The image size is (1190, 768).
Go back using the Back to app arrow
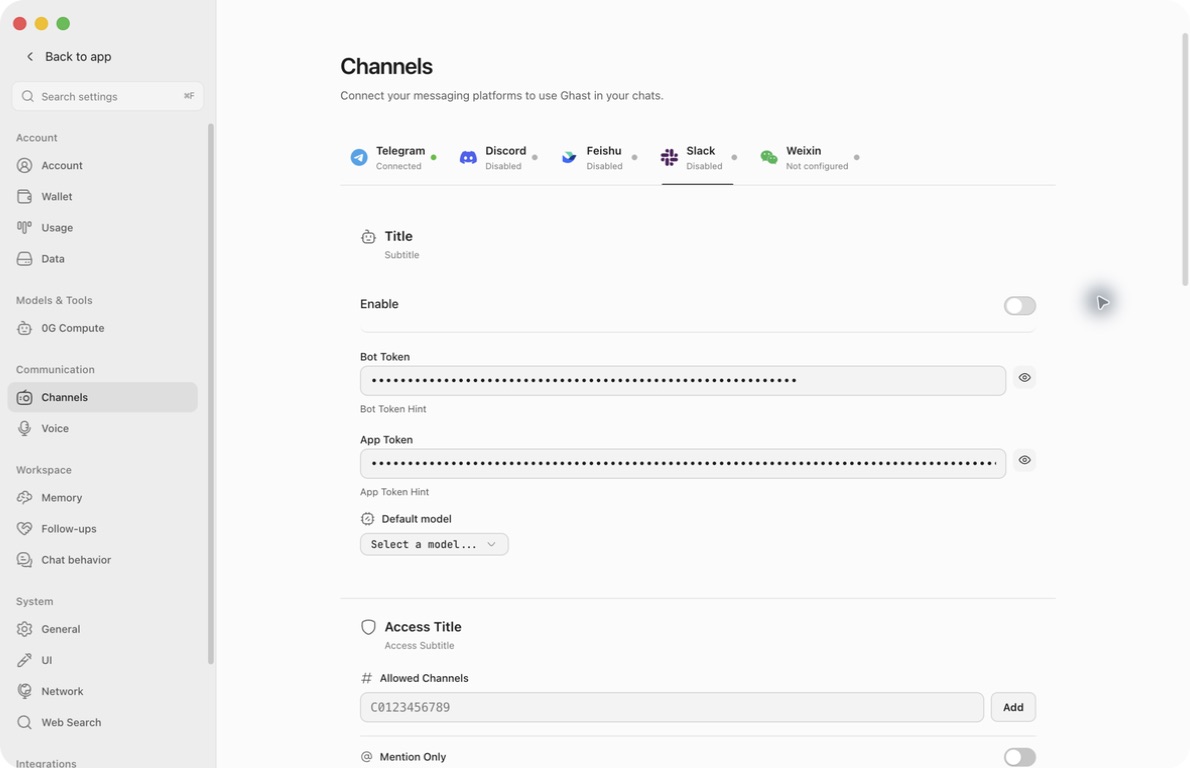30,56
